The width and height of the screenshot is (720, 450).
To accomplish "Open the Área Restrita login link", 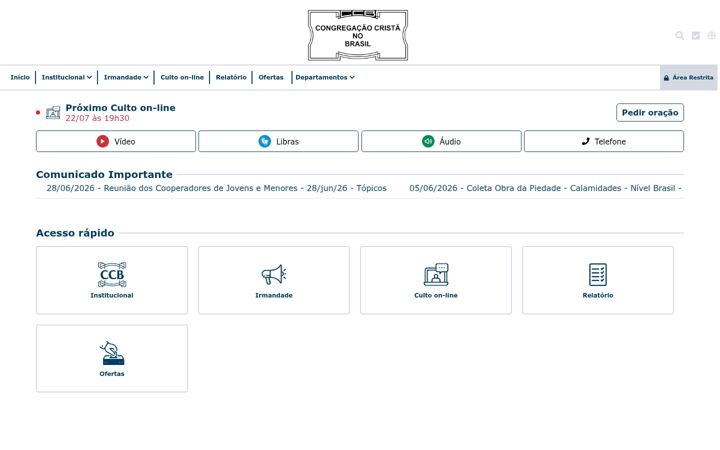I will [689, 78].
